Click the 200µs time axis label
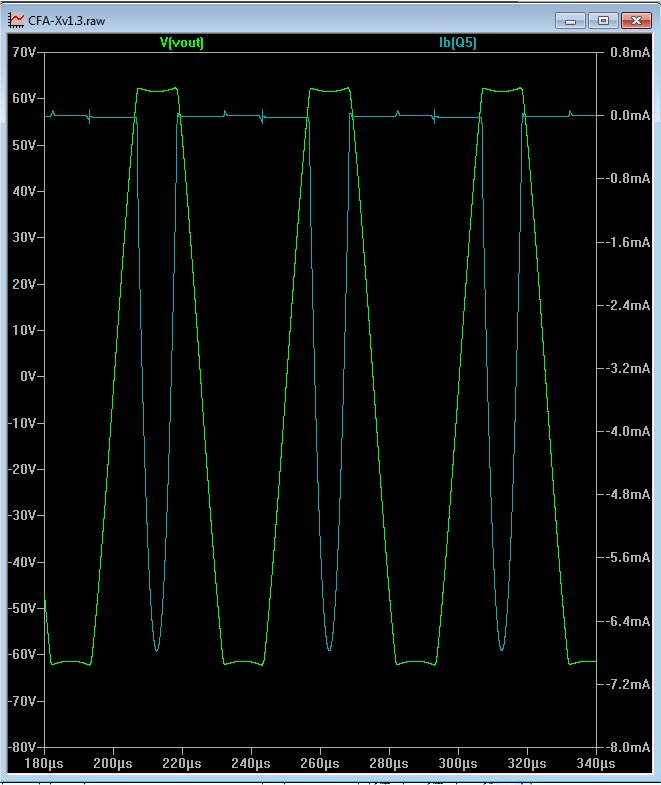 pos(113,763)
